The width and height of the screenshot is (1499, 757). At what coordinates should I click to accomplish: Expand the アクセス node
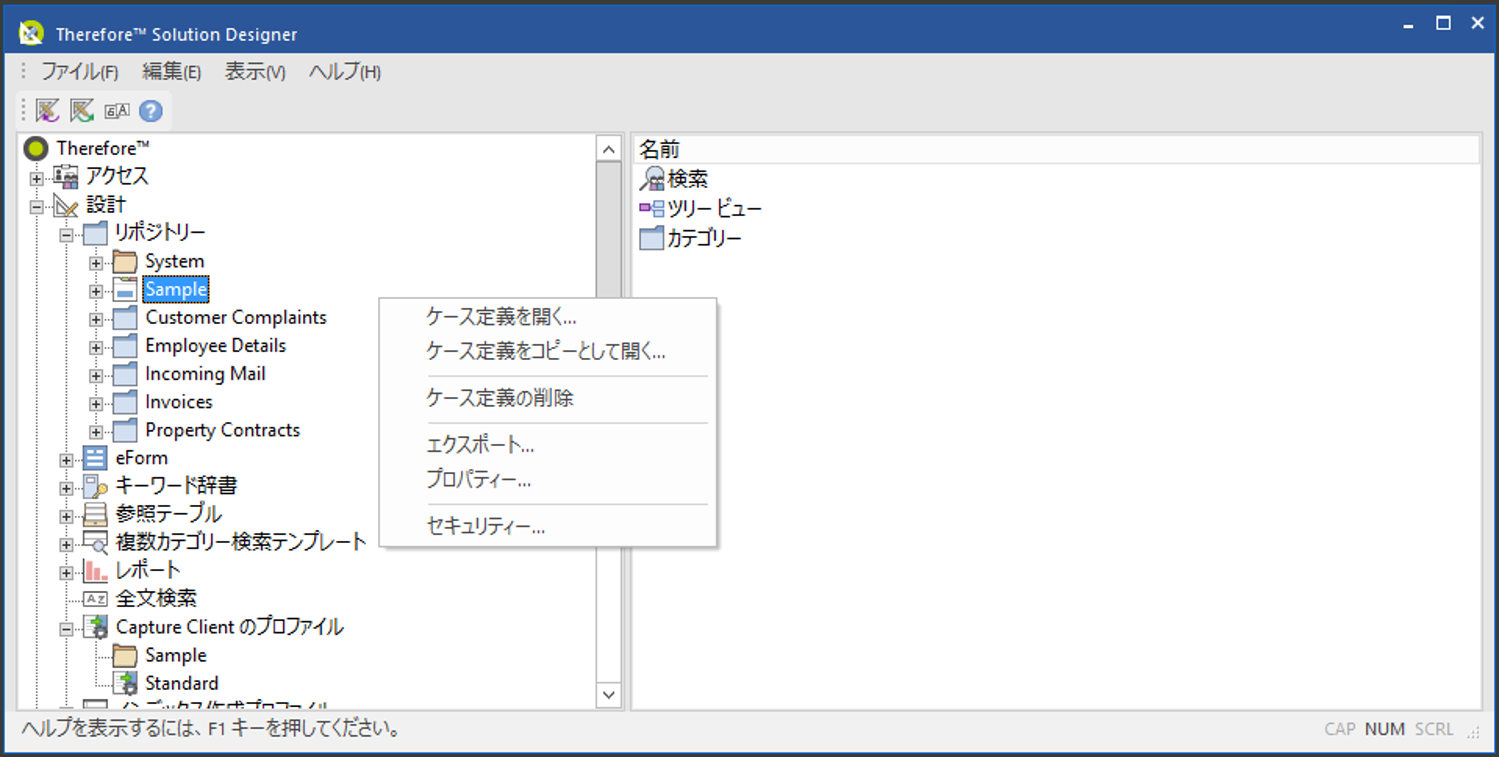37,179
